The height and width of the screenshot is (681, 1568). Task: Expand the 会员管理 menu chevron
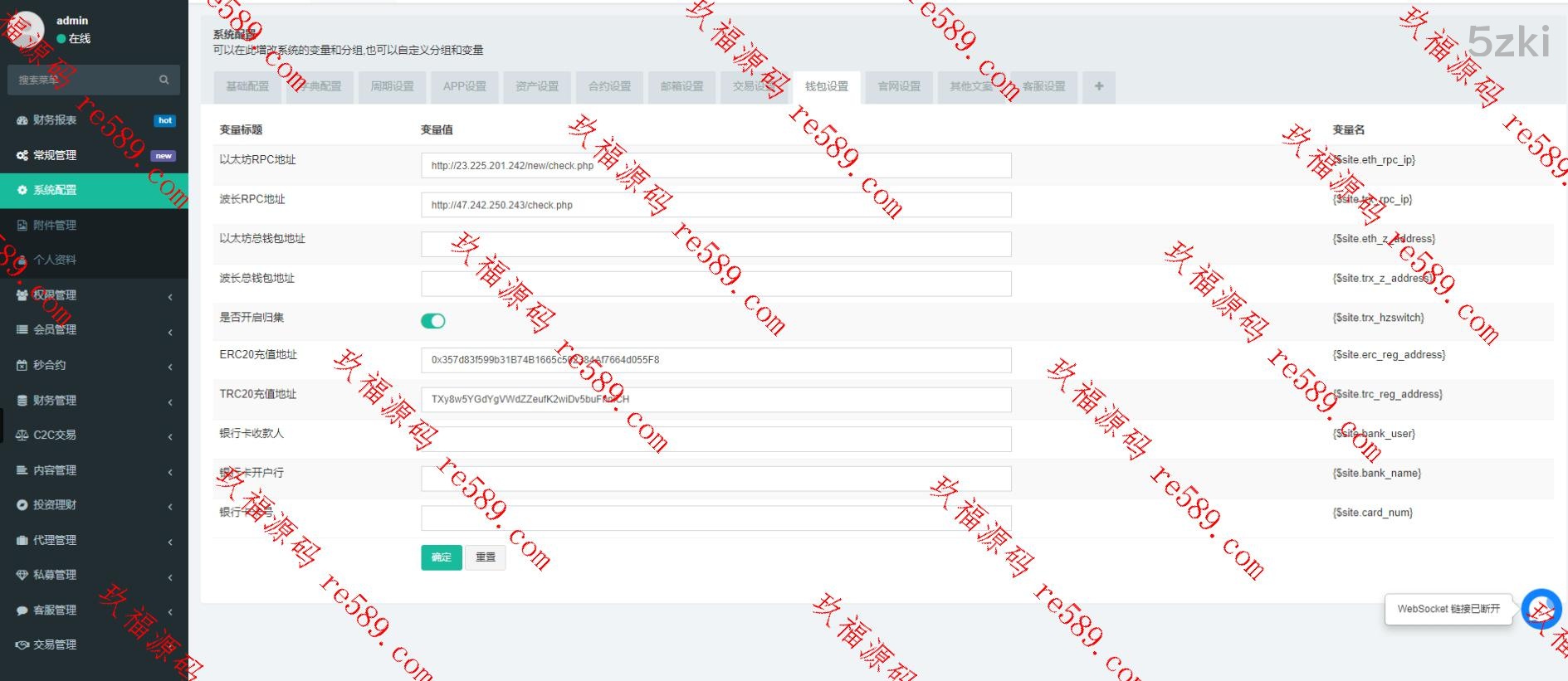coord(170,332)
